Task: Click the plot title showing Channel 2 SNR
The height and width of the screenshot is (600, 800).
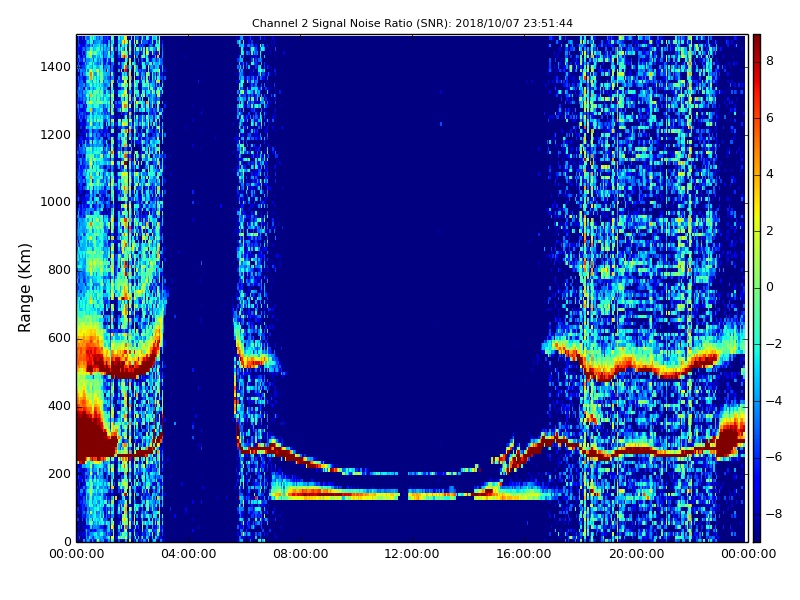Action: [412, 23]
